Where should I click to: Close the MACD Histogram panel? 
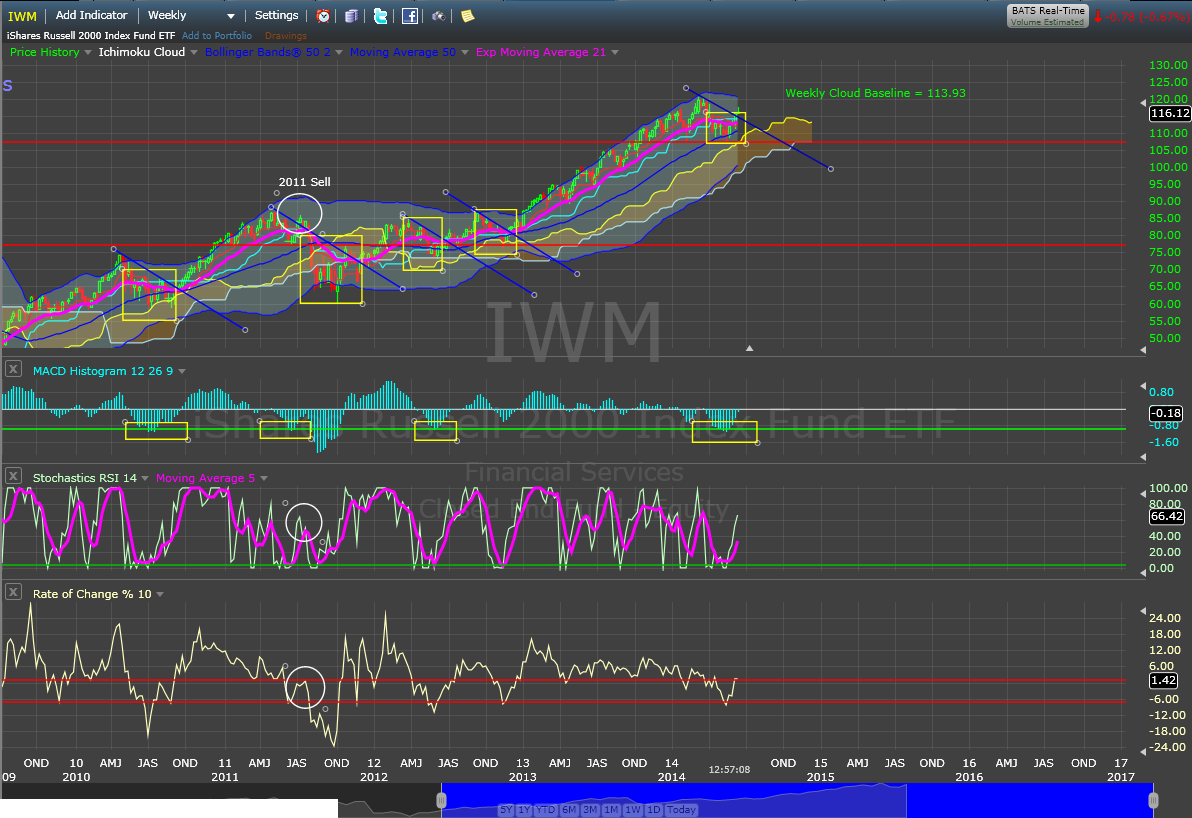(13, 369)
